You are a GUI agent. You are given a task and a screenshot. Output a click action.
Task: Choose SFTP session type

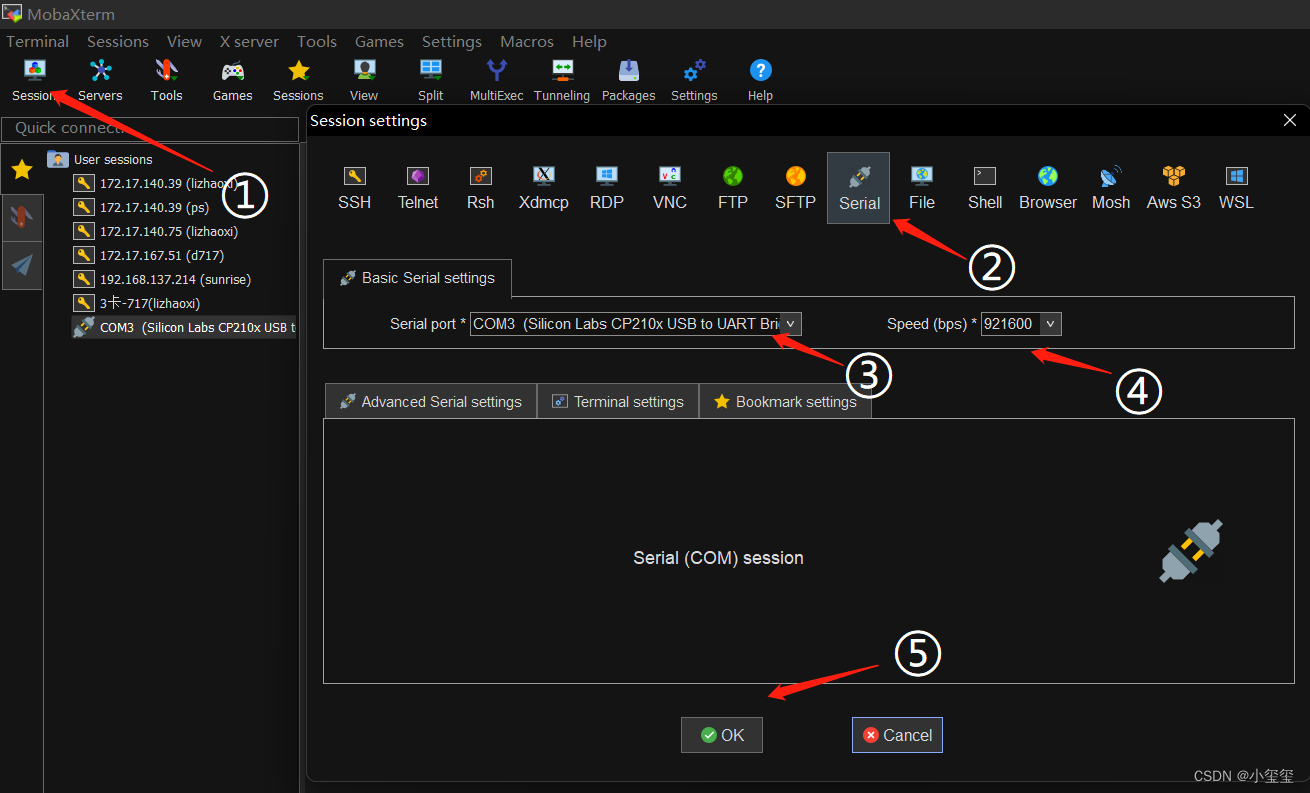(796, 188)
